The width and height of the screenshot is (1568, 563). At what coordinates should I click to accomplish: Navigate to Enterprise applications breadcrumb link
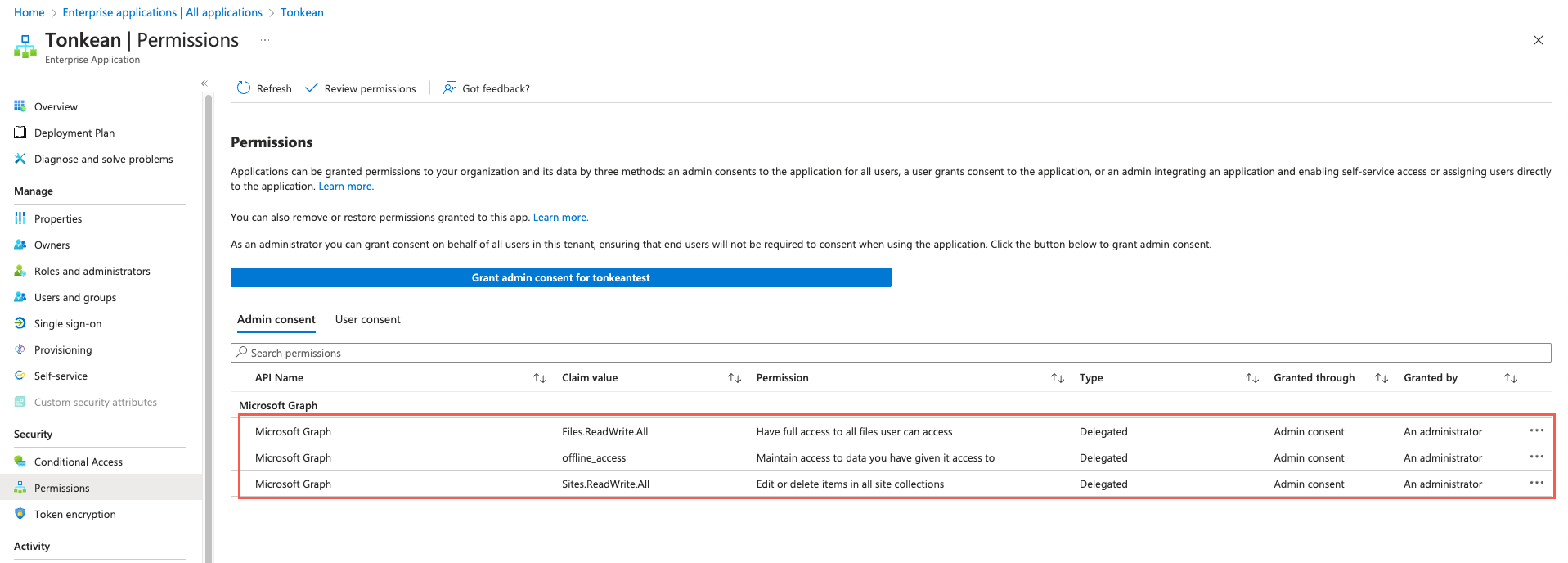[162, 12]
